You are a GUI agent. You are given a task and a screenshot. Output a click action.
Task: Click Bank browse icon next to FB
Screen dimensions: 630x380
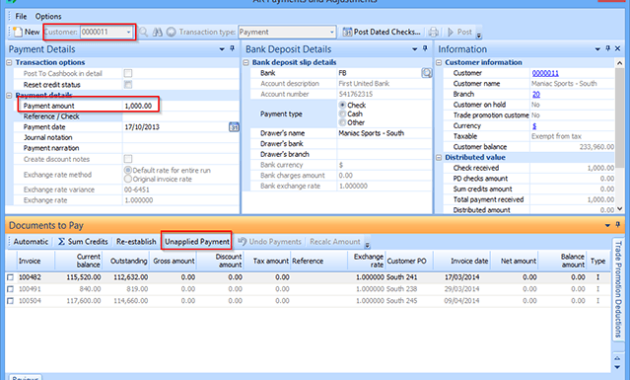coord(426,73)
